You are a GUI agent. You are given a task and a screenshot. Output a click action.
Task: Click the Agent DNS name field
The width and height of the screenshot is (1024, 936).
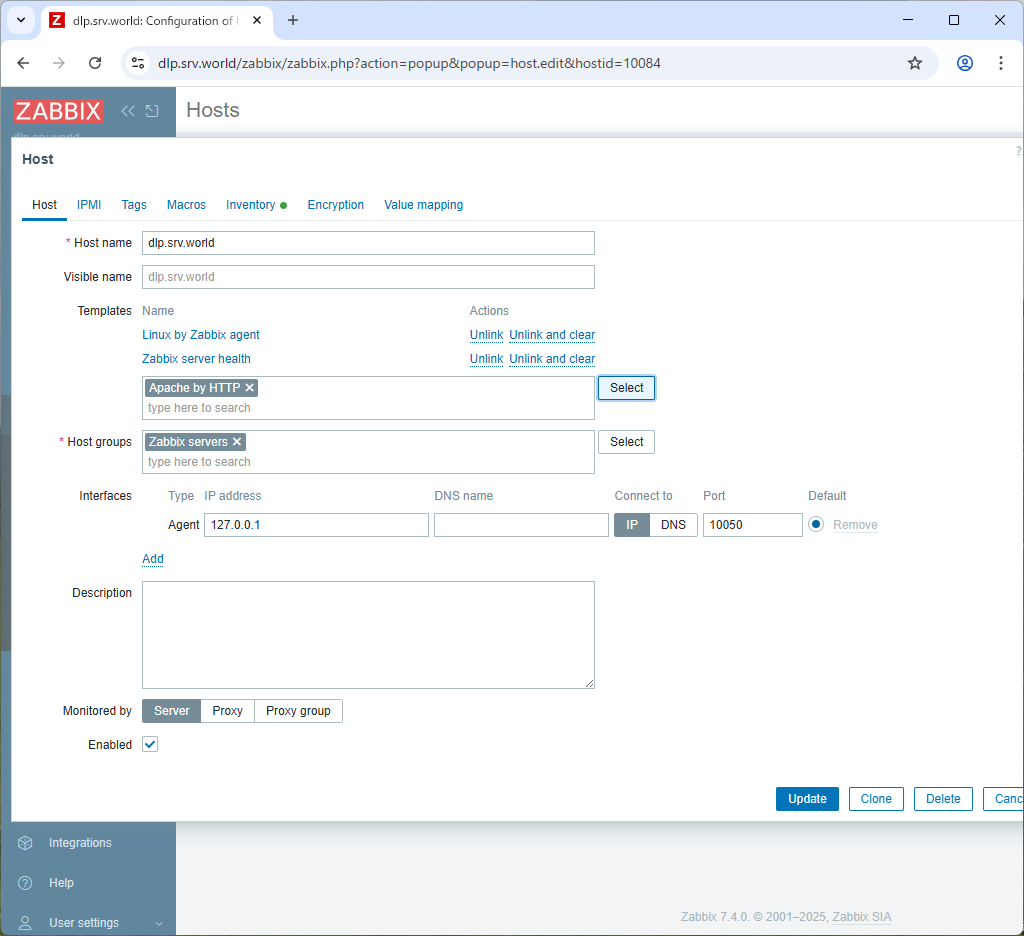521,525
